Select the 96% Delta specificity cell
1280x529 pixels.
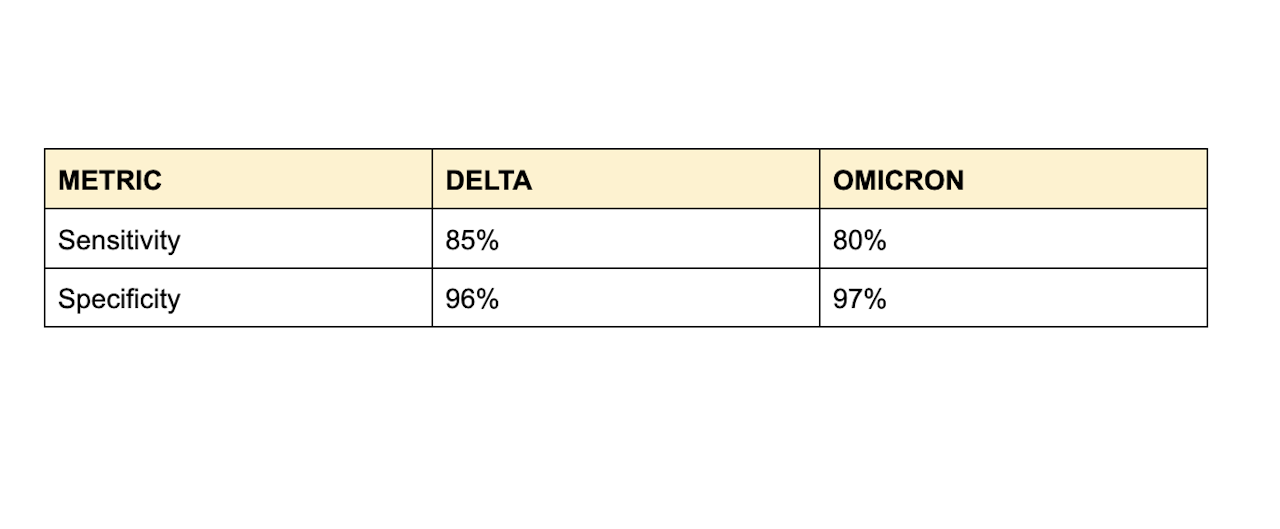(x=626, y=297)
